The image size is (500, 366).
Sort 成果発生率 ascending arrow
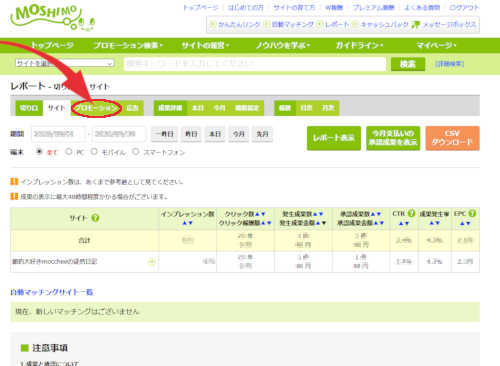(431, 223)
